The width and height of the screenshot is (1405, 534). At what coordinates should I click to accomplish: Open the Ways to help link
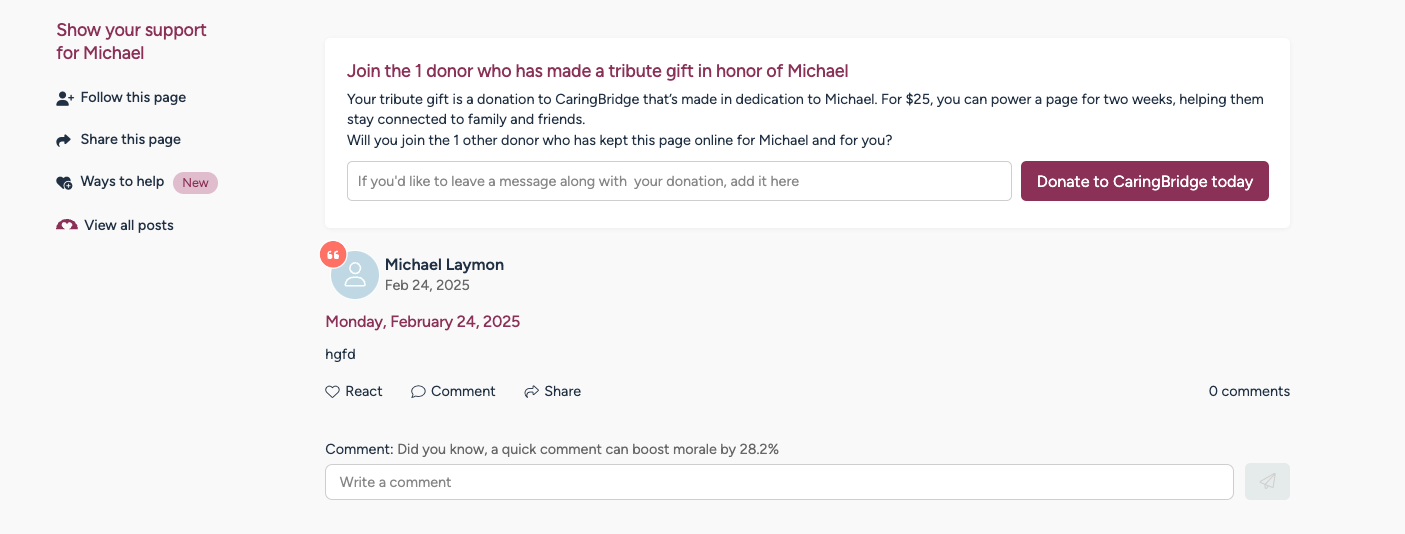click(122, 182)
